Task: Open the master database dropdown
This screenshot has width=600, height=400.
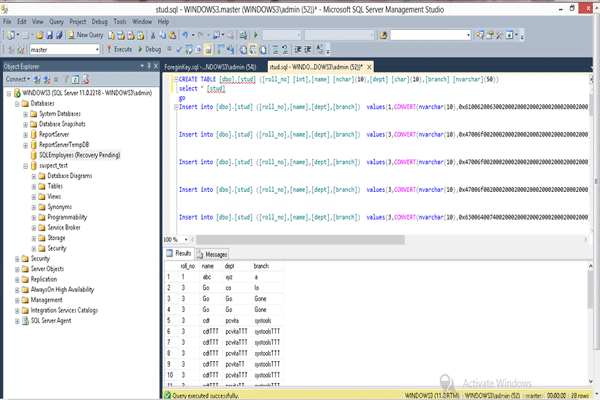Action: [x=97, y=49]
